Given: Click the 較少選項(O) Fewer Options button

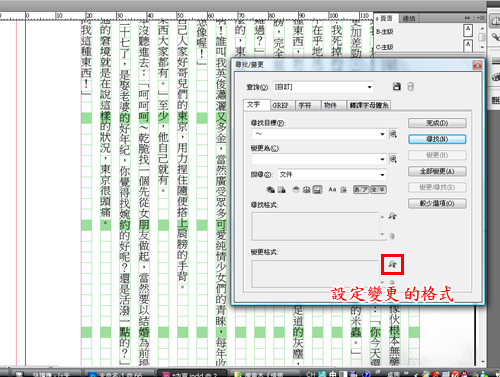Looking at the screenshot, I should (x=437, y=203).
